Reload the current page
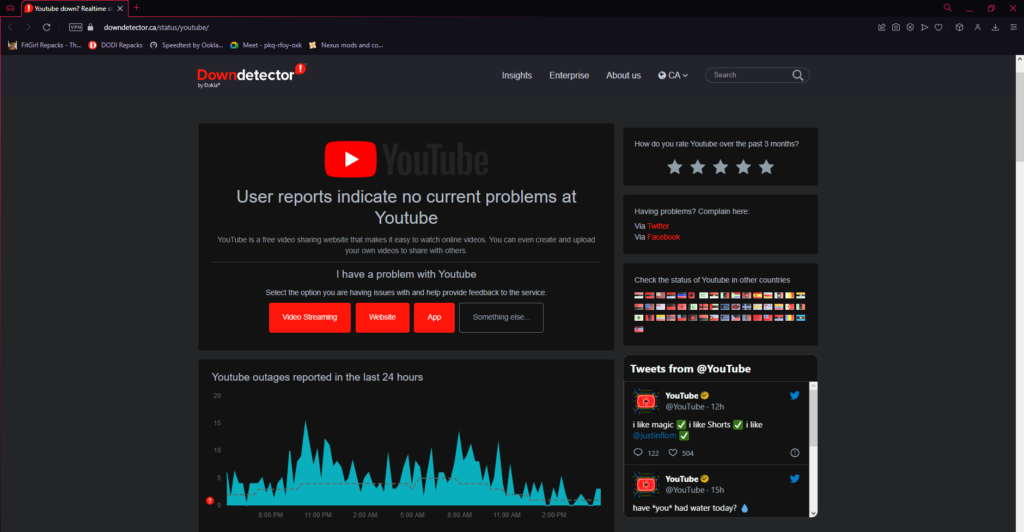1024x532 pixels. 46,27
